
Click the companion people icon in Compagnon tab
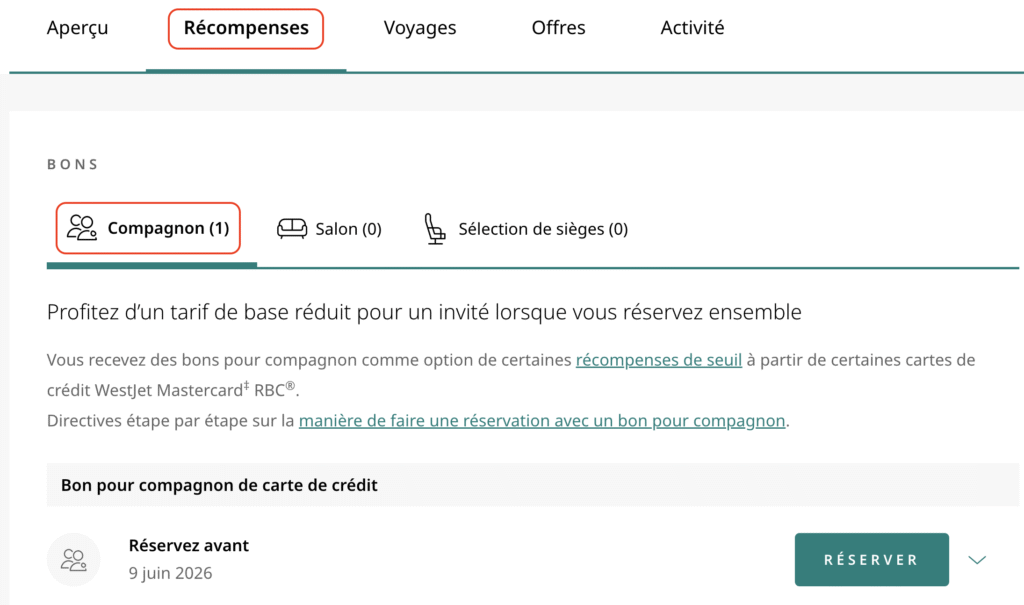[82, 228]
